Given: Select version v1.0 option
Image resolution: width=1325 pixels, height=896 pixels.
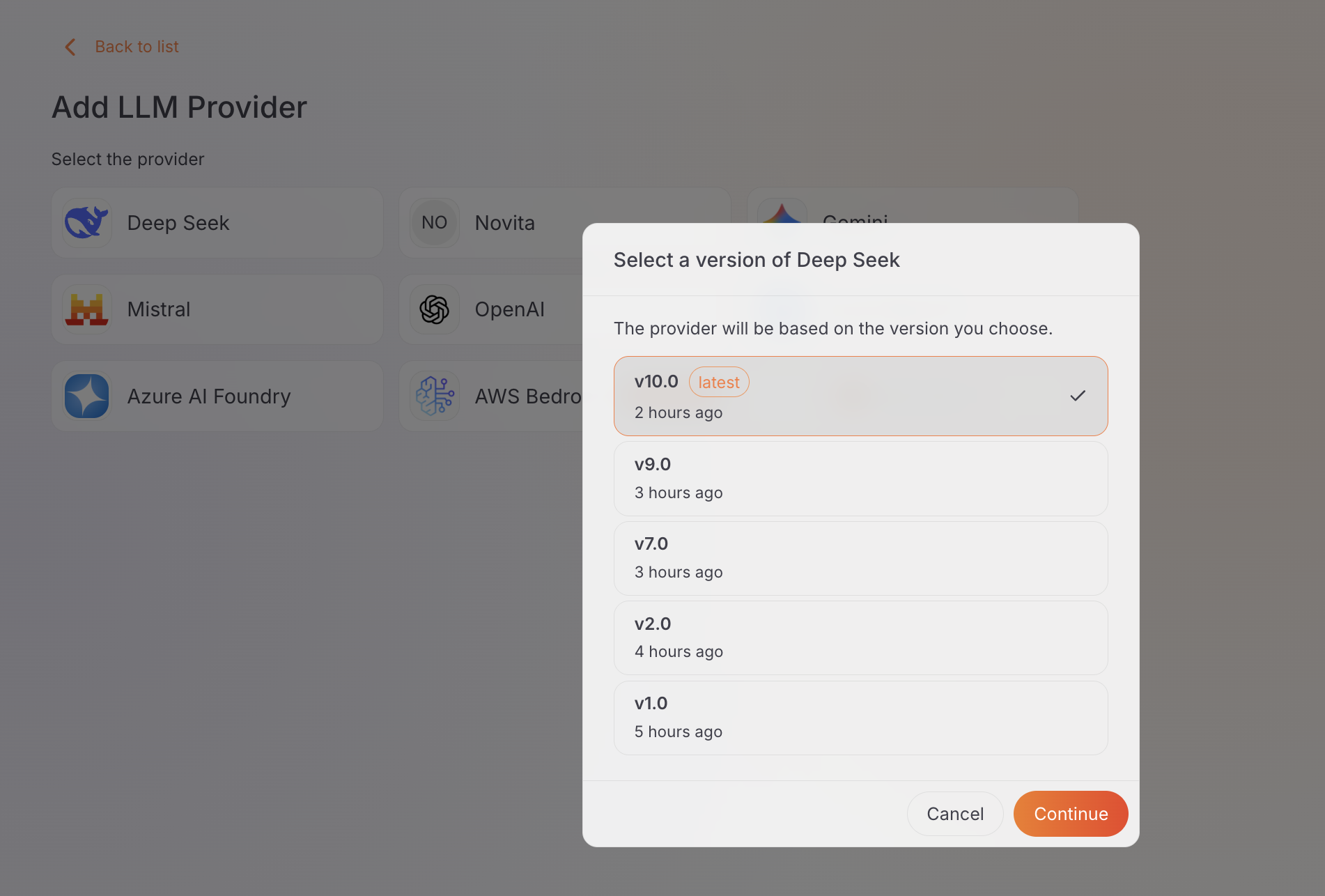Looking at the screenshot, I should (x=860, y=718).
